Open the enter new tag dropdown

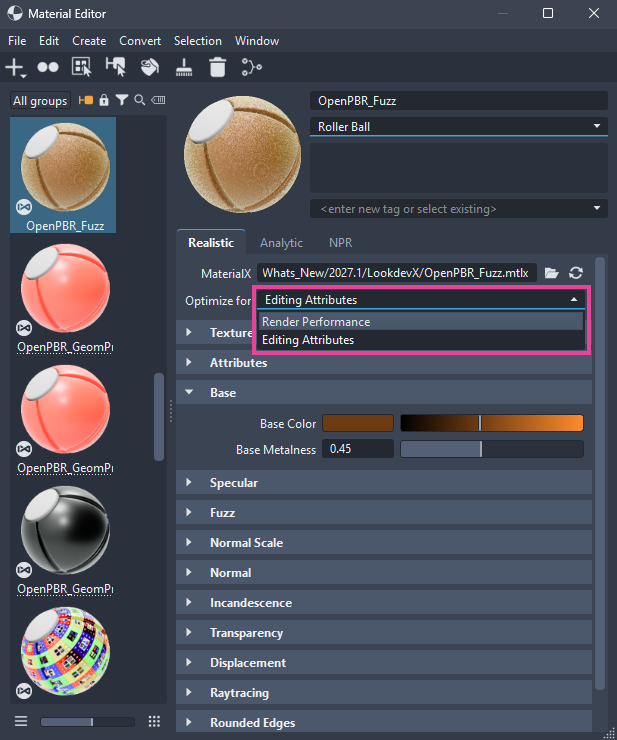pos(458,209)
